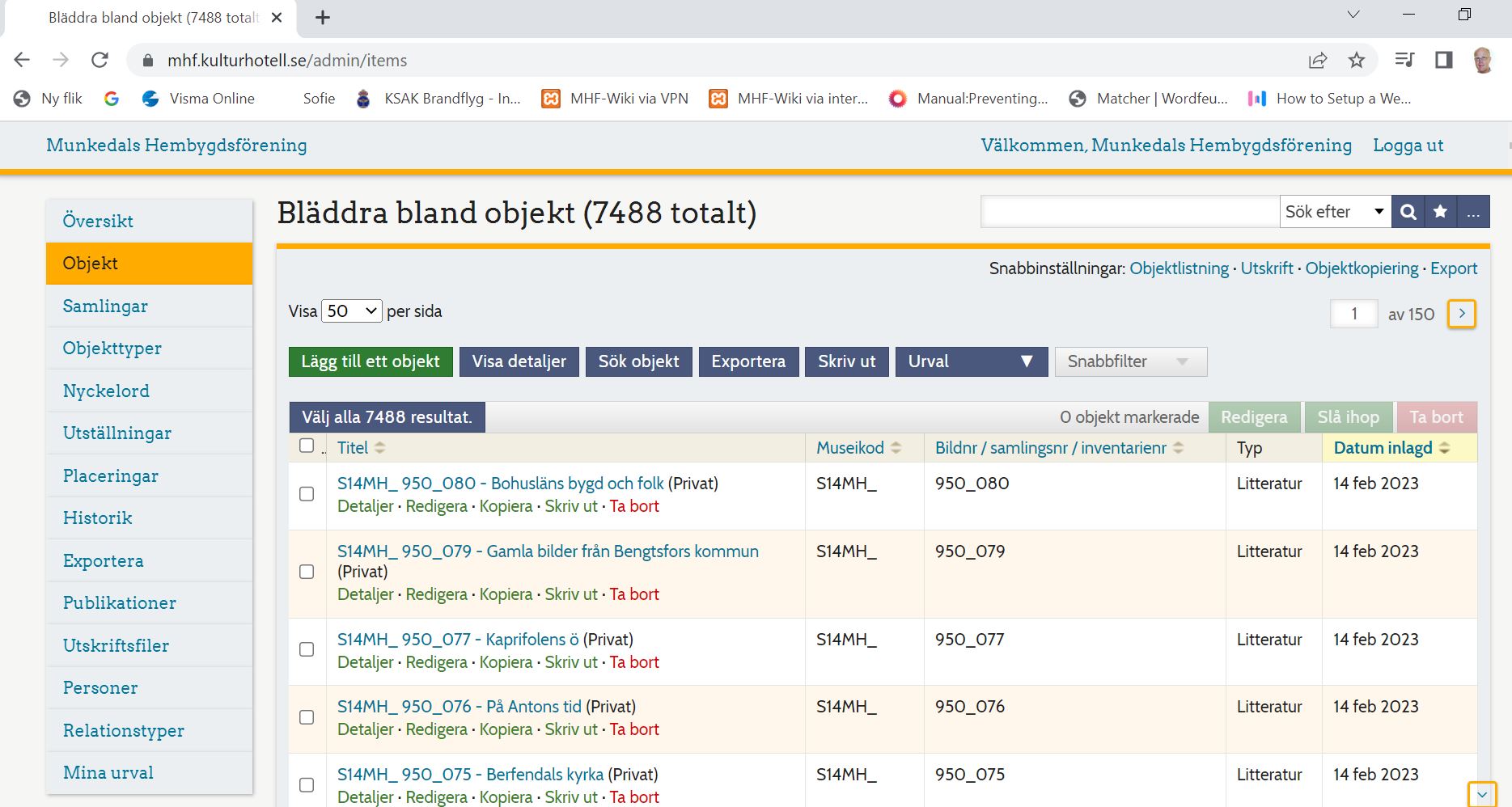The width and height of the screenshot is (1512, 807).
Task: Jump to page bottom arrow button
Action: pos(1482,794)
